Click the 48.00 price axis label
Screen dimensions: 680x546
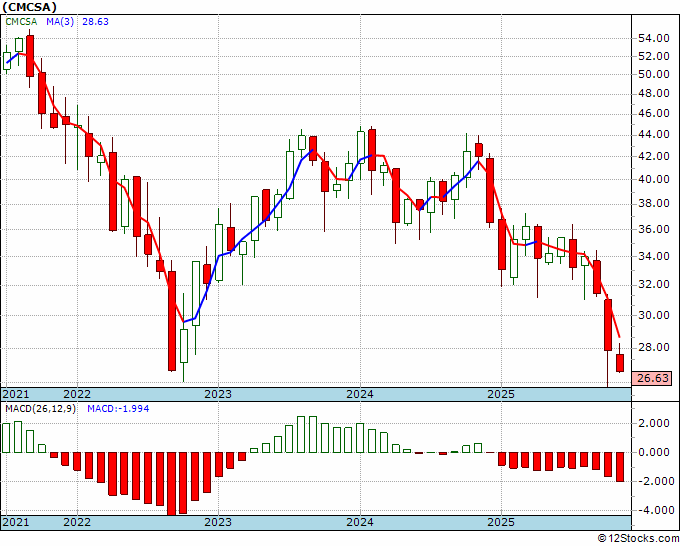(654, 93)
